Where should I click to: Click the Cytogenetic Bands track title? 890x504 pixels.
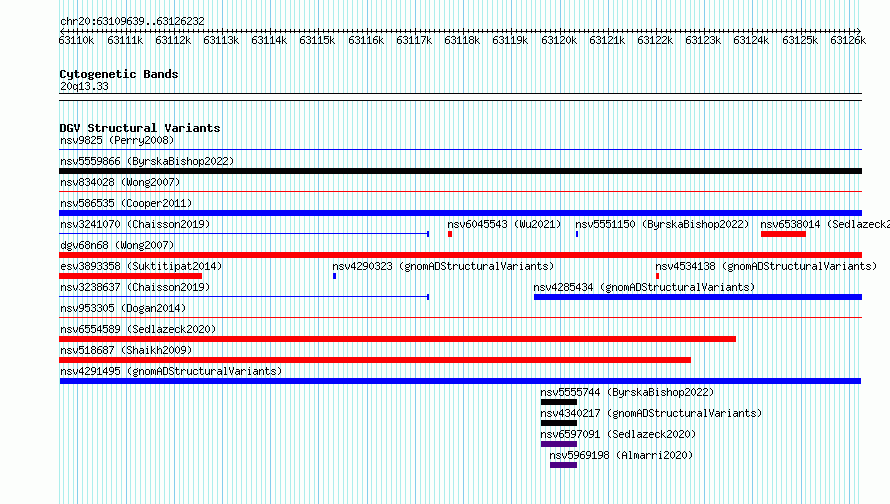coord(119,74)
